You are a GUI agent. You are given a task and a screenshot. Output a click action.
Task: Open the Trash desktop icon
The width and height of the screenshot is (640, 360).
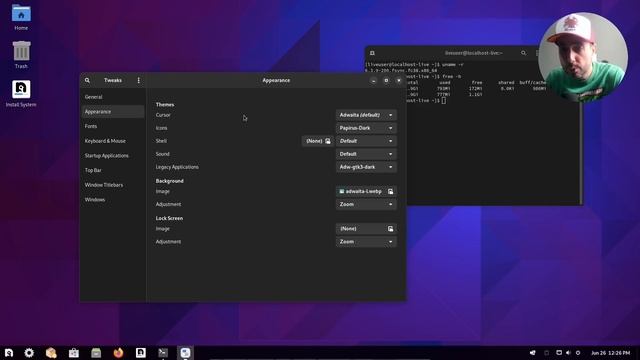[x=21, y=55]
